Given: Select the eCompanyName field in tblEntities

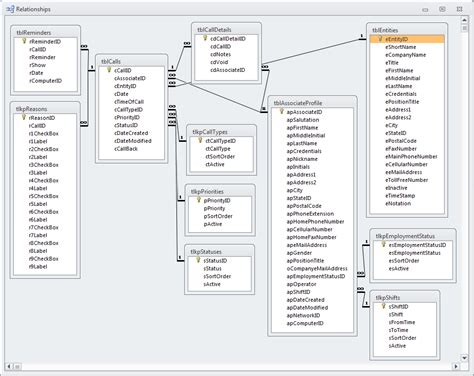Looking at the screenshot, I should click(x=406, y=55).
